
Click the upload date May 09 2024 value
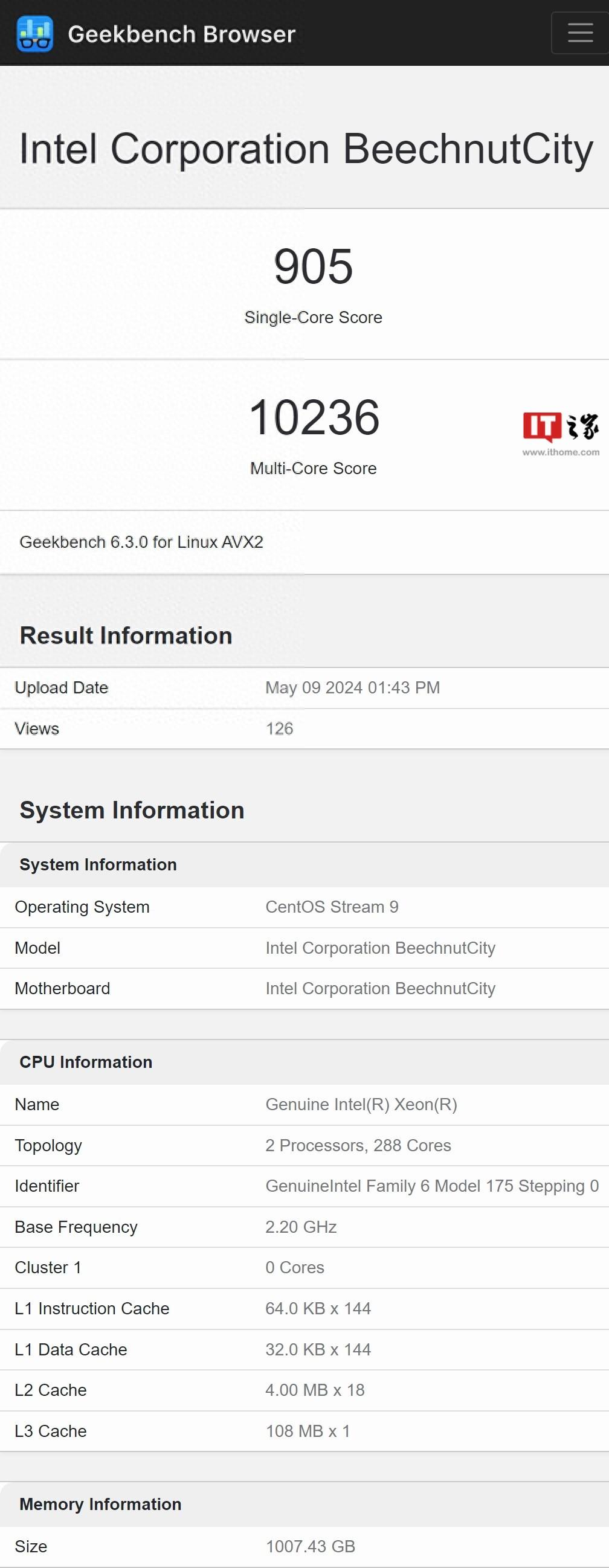[x=352, y=688]
